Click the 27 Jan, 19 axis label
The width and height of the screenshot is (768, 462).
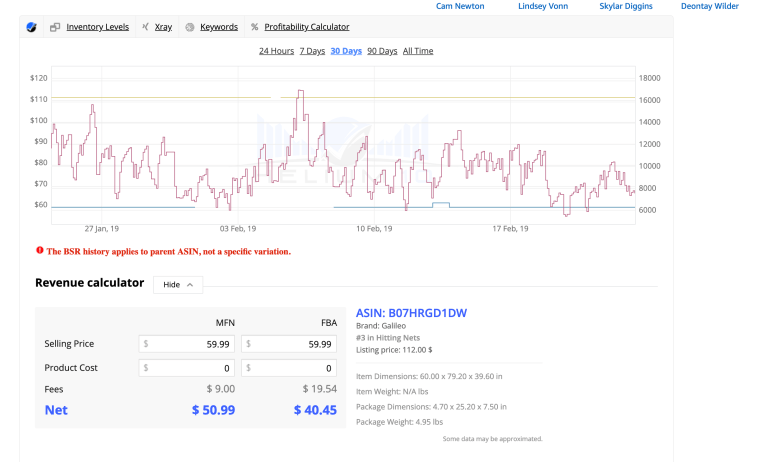tap(101, 229)
